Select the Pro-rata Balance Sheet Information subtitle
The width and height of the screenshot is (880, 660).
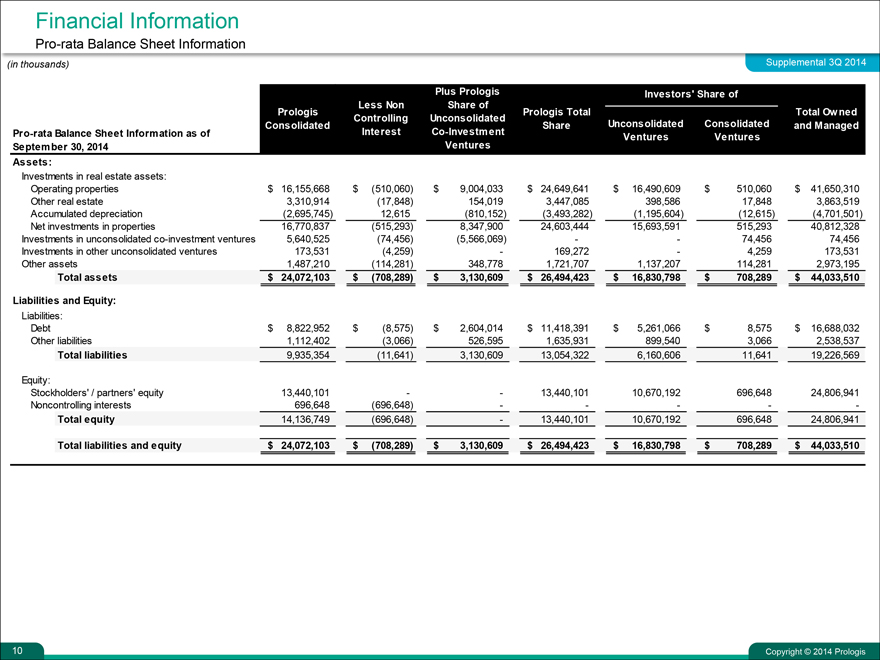(140, 44)
